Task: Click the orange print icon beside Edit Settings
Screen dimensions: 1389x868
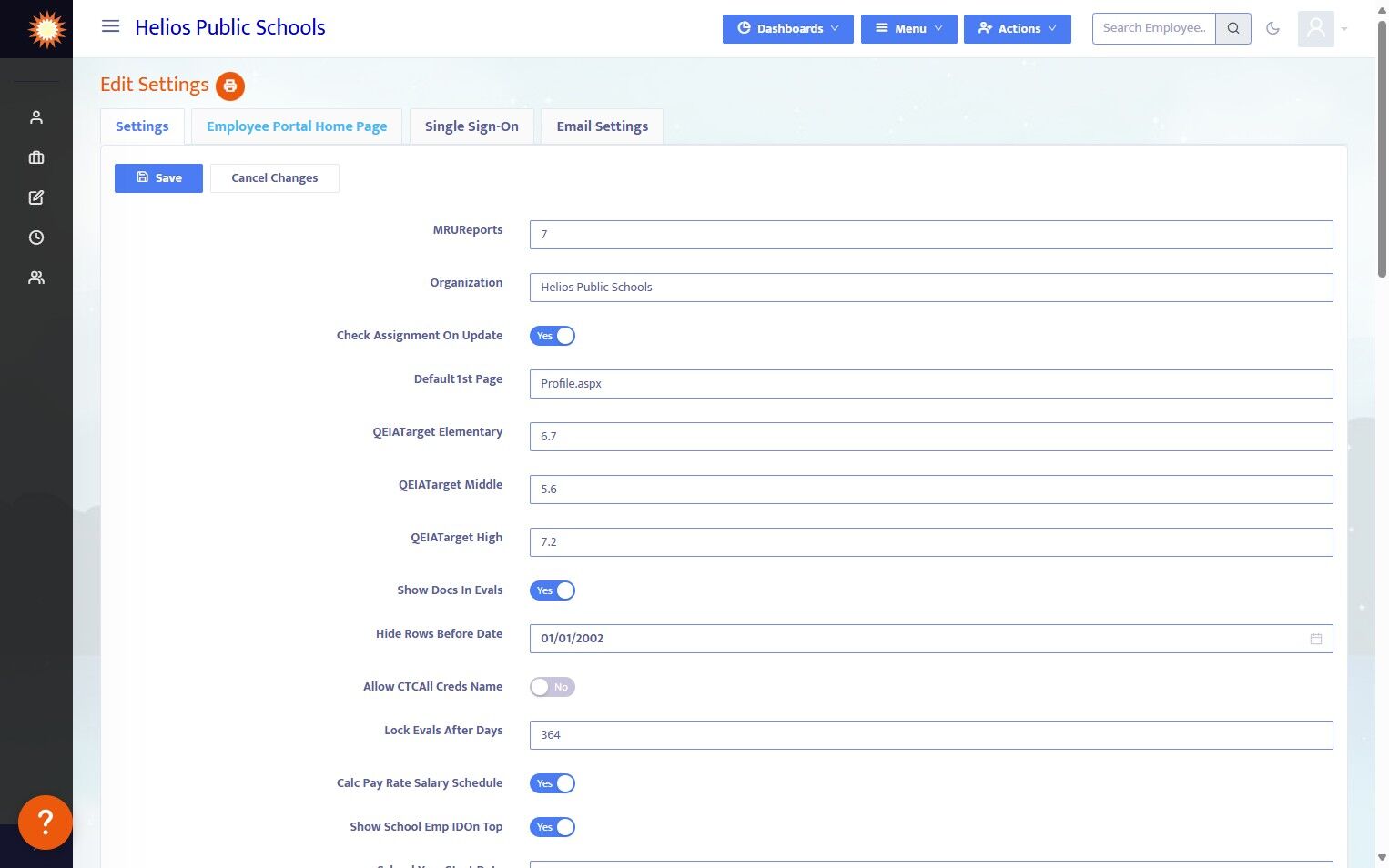Action: (230, 86)
